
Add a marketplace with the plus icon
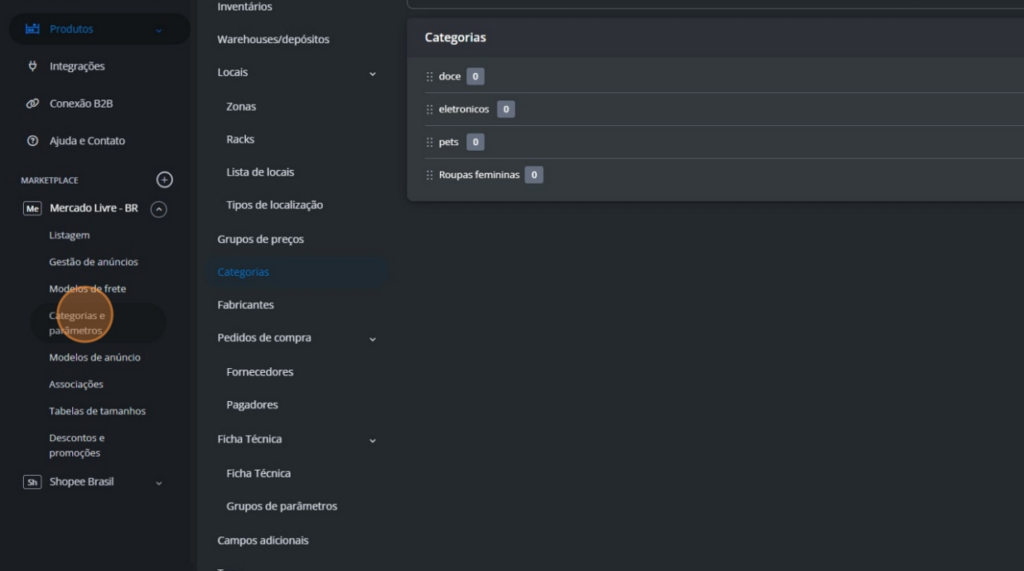tap(165, 180)
